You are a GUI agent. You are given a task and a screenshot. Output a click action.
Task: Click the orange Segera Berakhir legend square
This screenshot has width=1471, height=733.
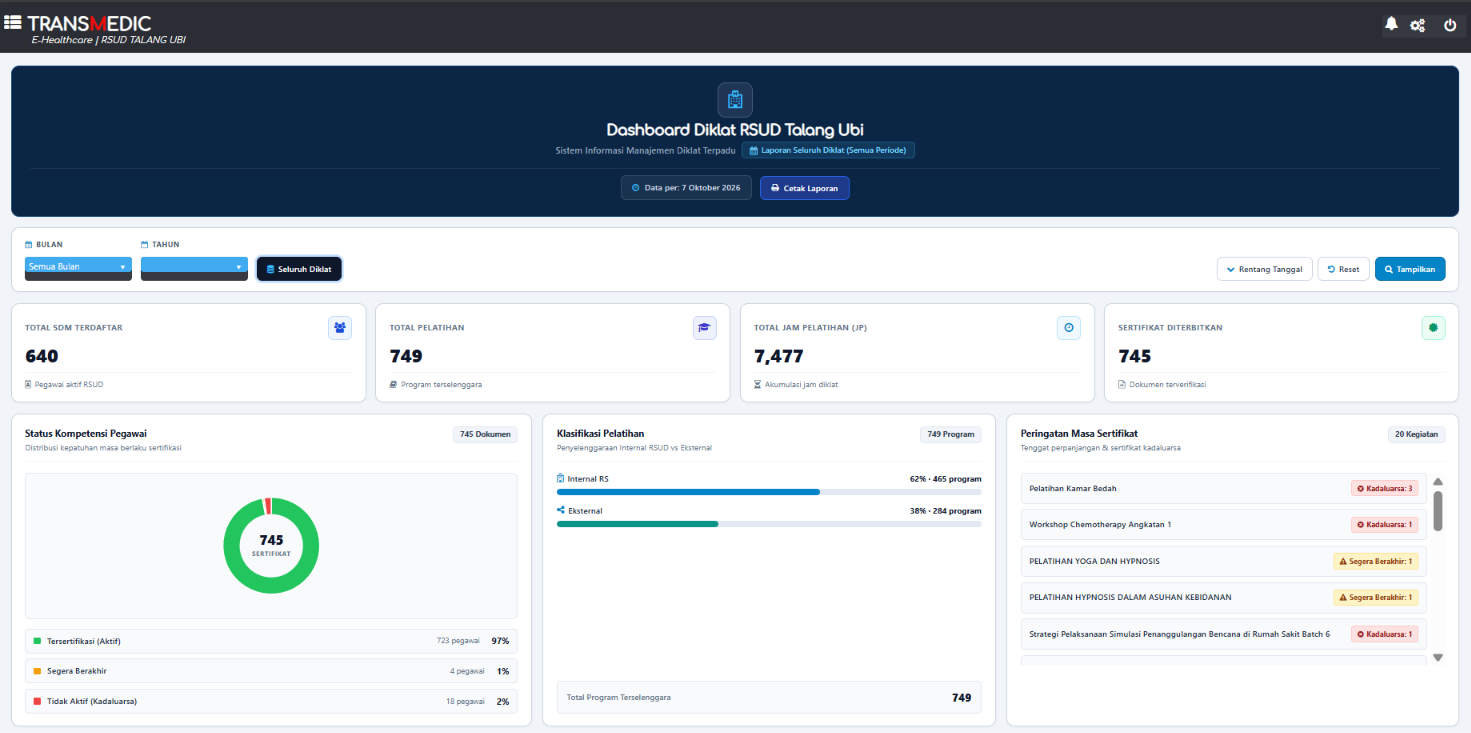click(x=37, y=671)
